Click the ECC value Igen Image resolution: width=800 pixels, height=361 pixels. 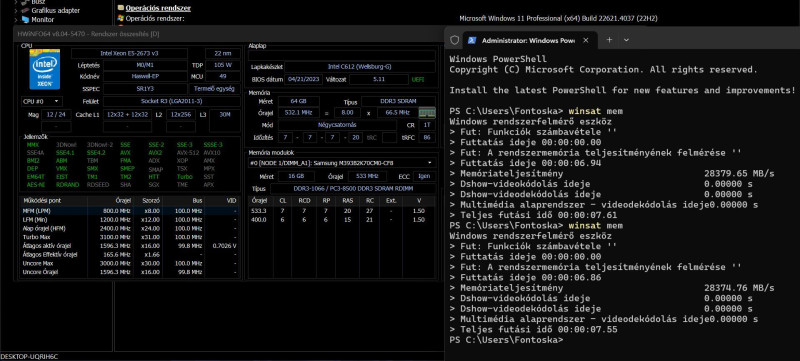point(424,176)
